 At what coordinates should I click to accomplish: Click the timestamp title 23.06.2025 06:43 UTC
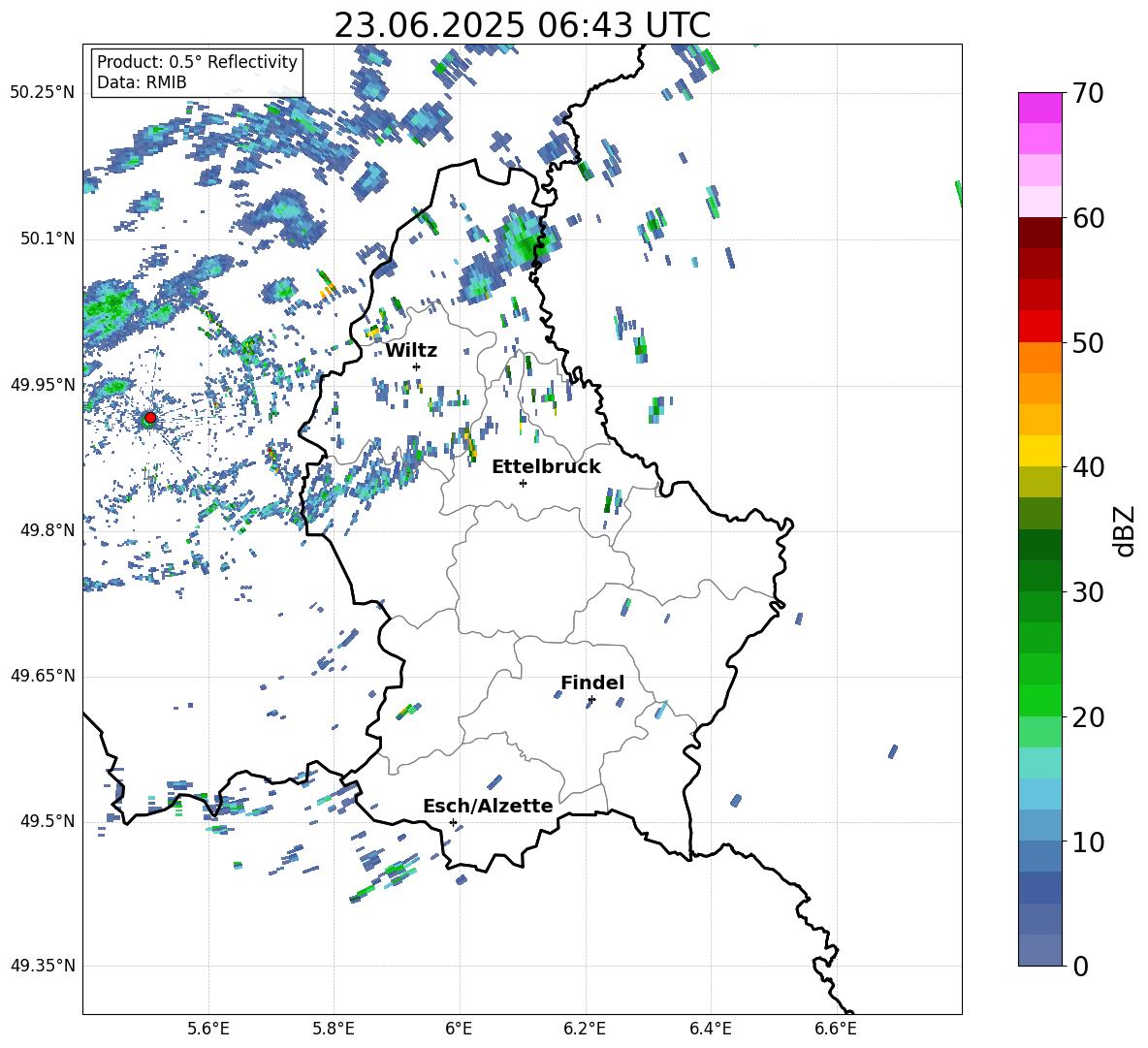click(523, 25)
